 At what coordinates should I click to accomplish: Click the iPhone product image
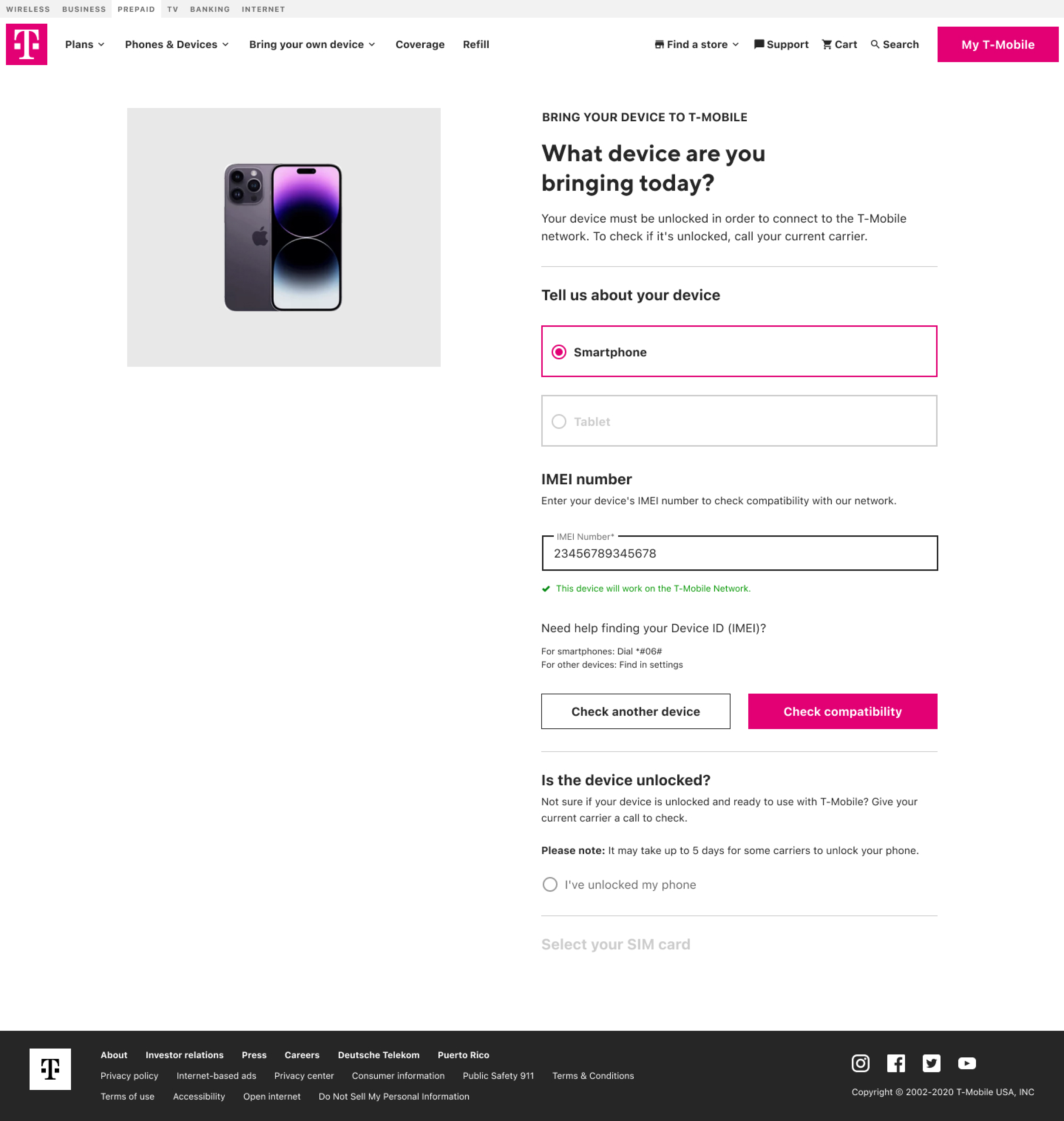click(283, 237)
